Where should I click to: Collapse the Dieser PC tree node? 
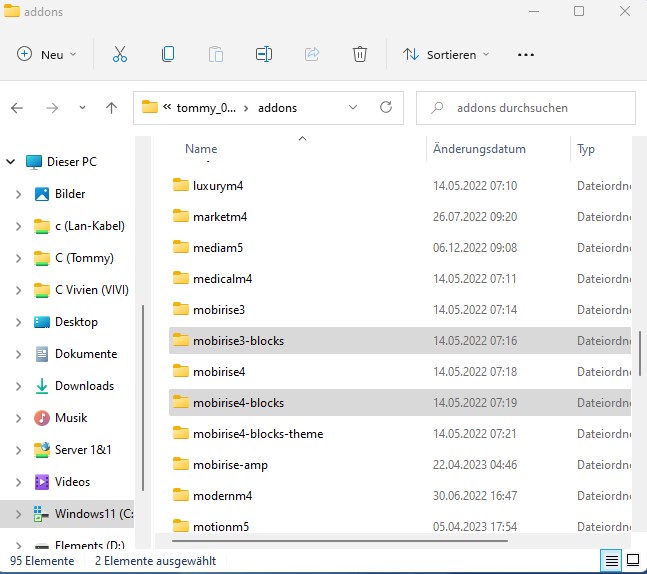(x=11, y=161)
